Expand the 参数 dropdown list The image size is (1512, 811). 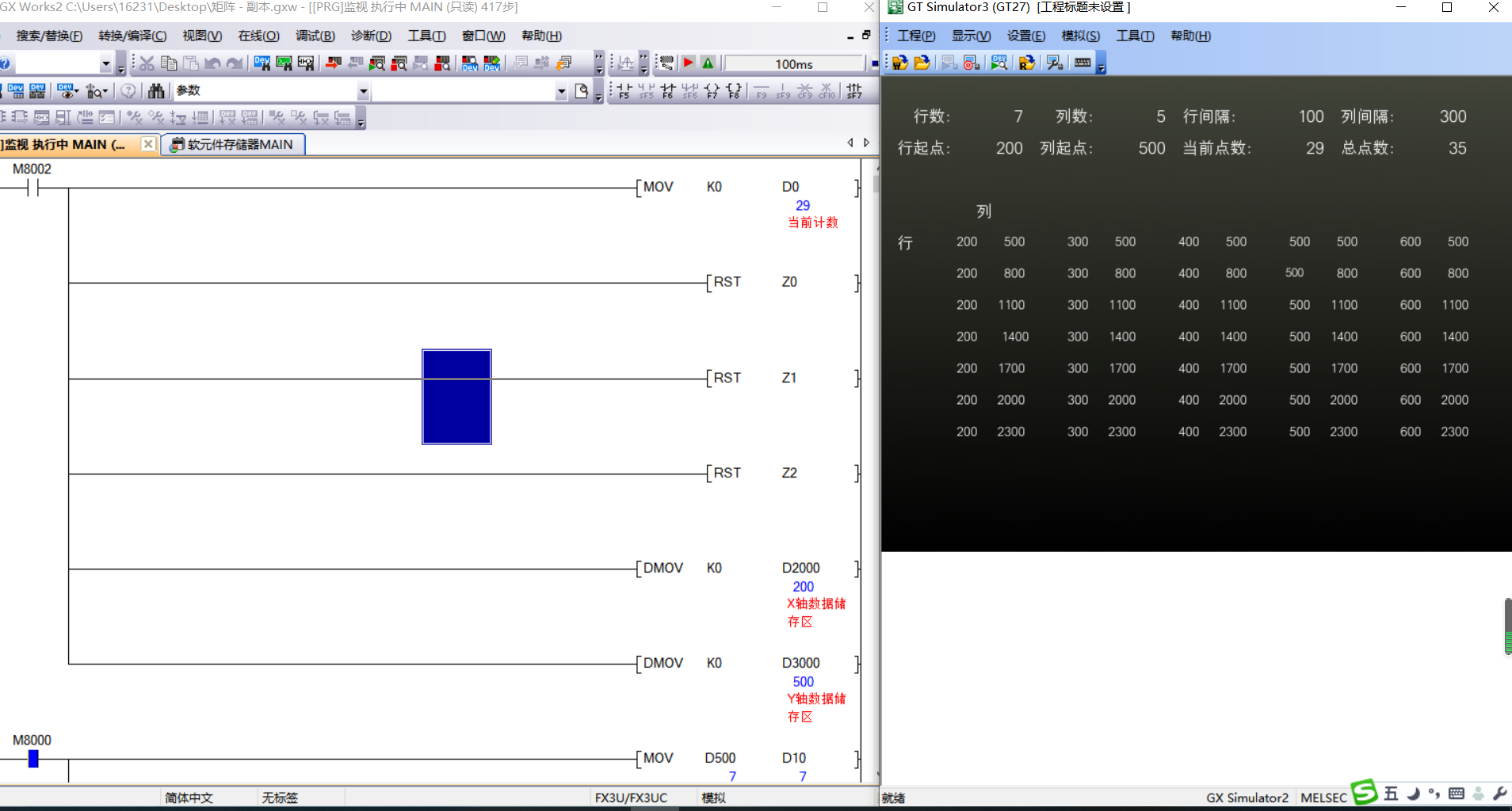point(363,91)
